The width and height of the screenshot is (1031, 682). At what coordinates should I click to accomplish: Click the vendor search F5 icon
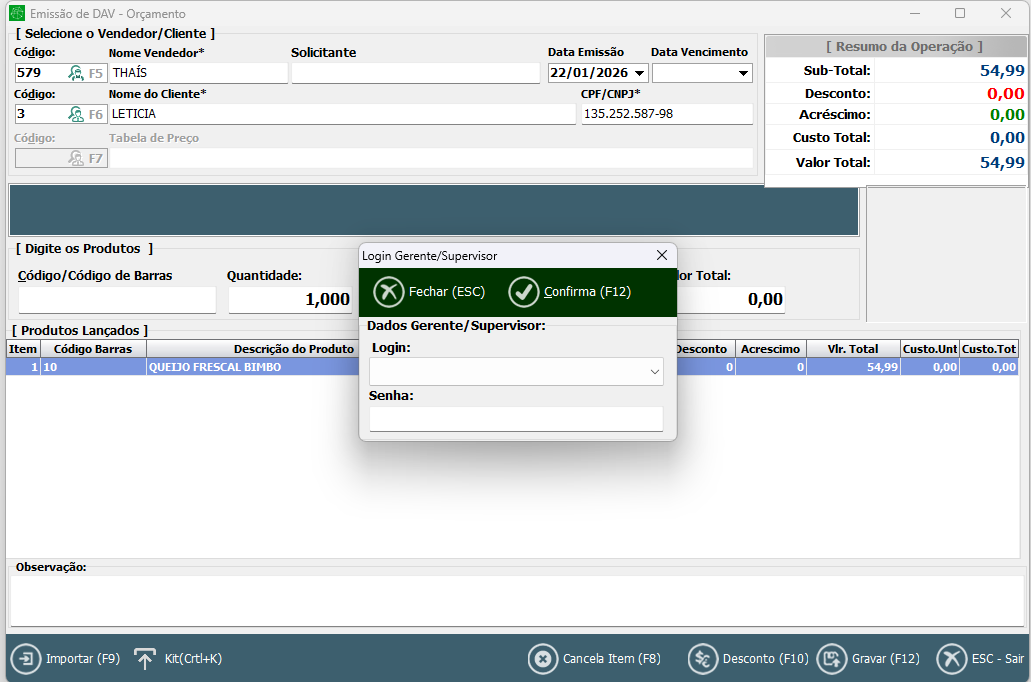point(77,73)
